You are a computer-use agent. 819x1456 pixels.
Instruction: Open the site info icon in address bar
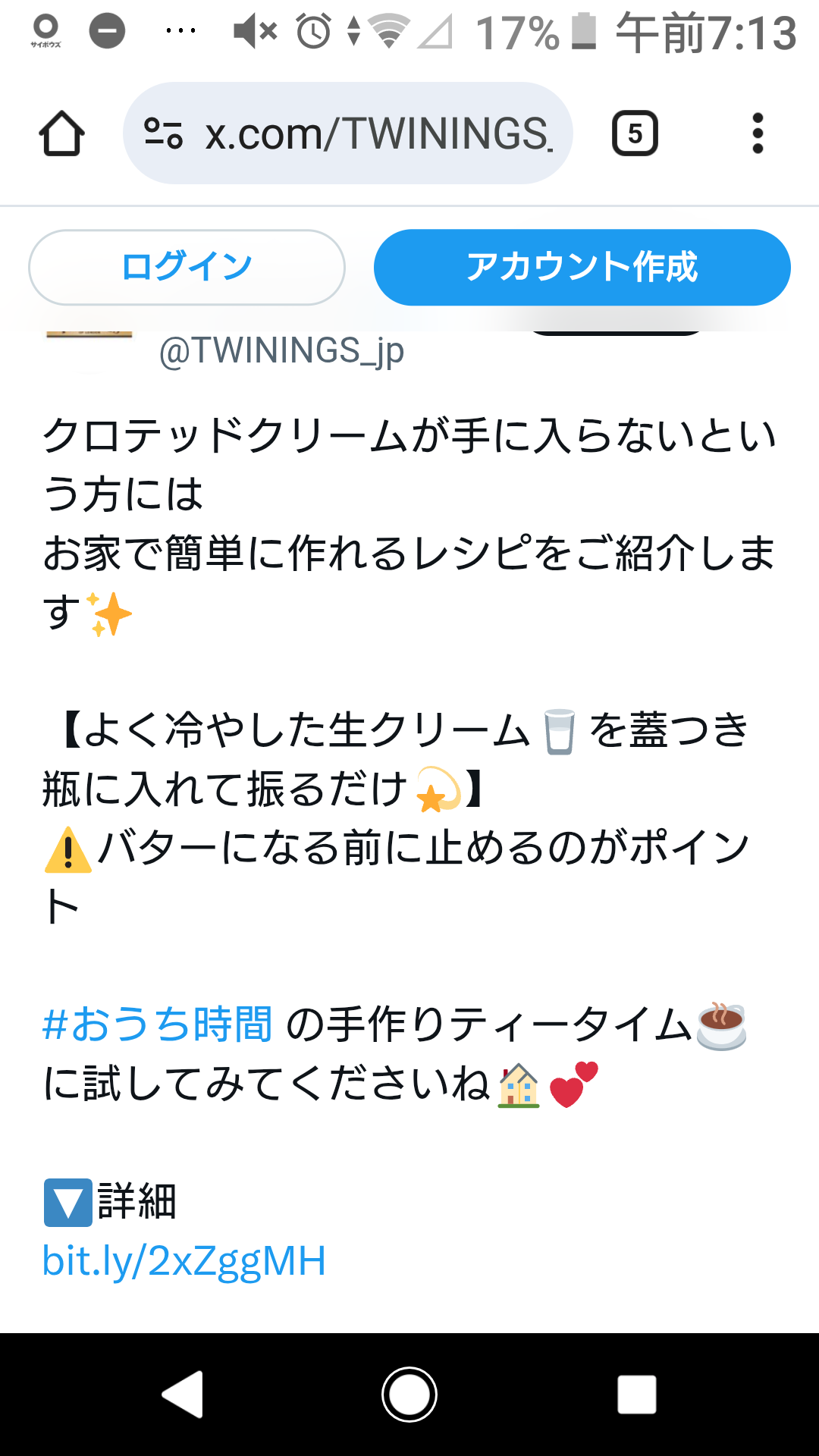point(164,133)
